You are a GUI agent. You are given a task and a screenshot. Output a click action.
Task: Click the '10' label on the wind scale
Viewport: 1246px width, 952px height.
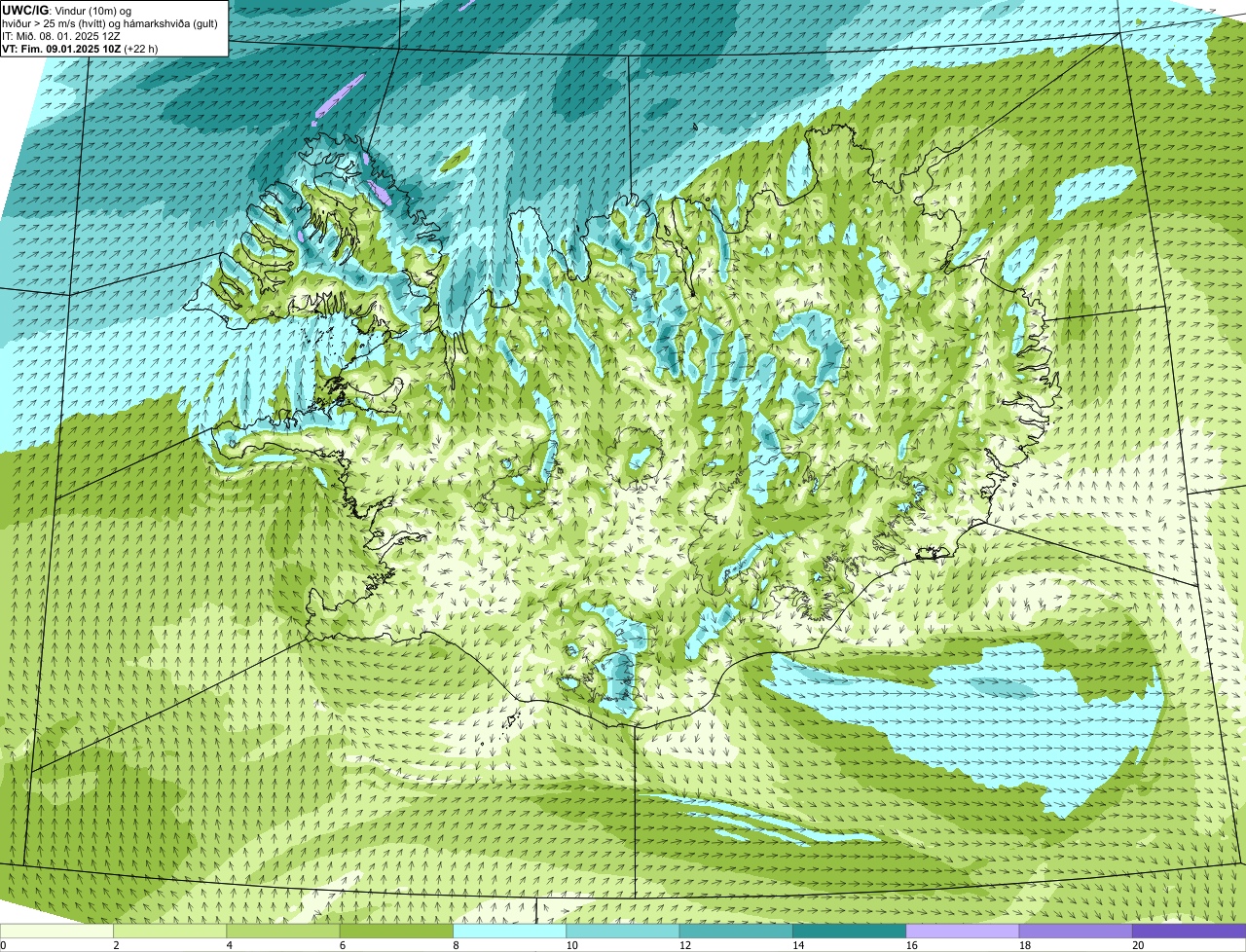570,945
